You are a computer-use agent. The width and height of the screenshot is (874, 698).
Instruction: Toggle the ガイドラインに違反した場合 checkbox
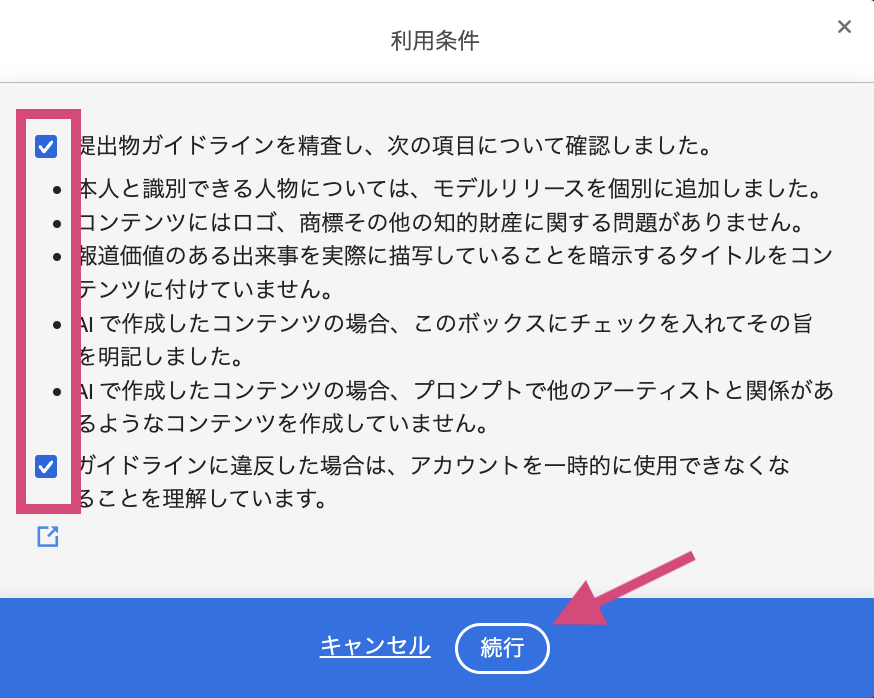tap(46, 467)
